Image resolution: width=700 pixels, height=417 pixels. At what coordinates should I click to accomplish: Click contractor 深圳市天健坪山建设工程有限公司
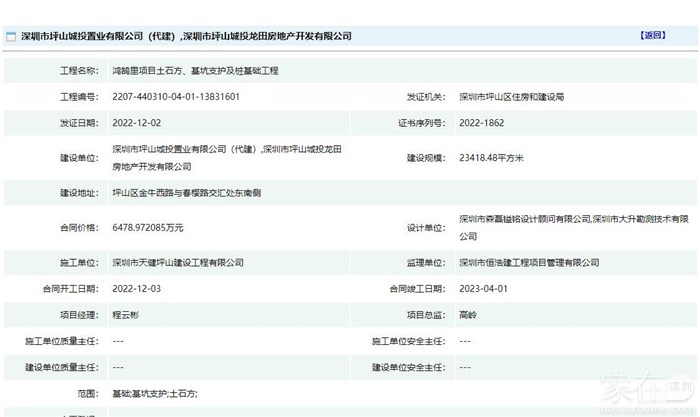pyautogui.click(x=178, y=262)
